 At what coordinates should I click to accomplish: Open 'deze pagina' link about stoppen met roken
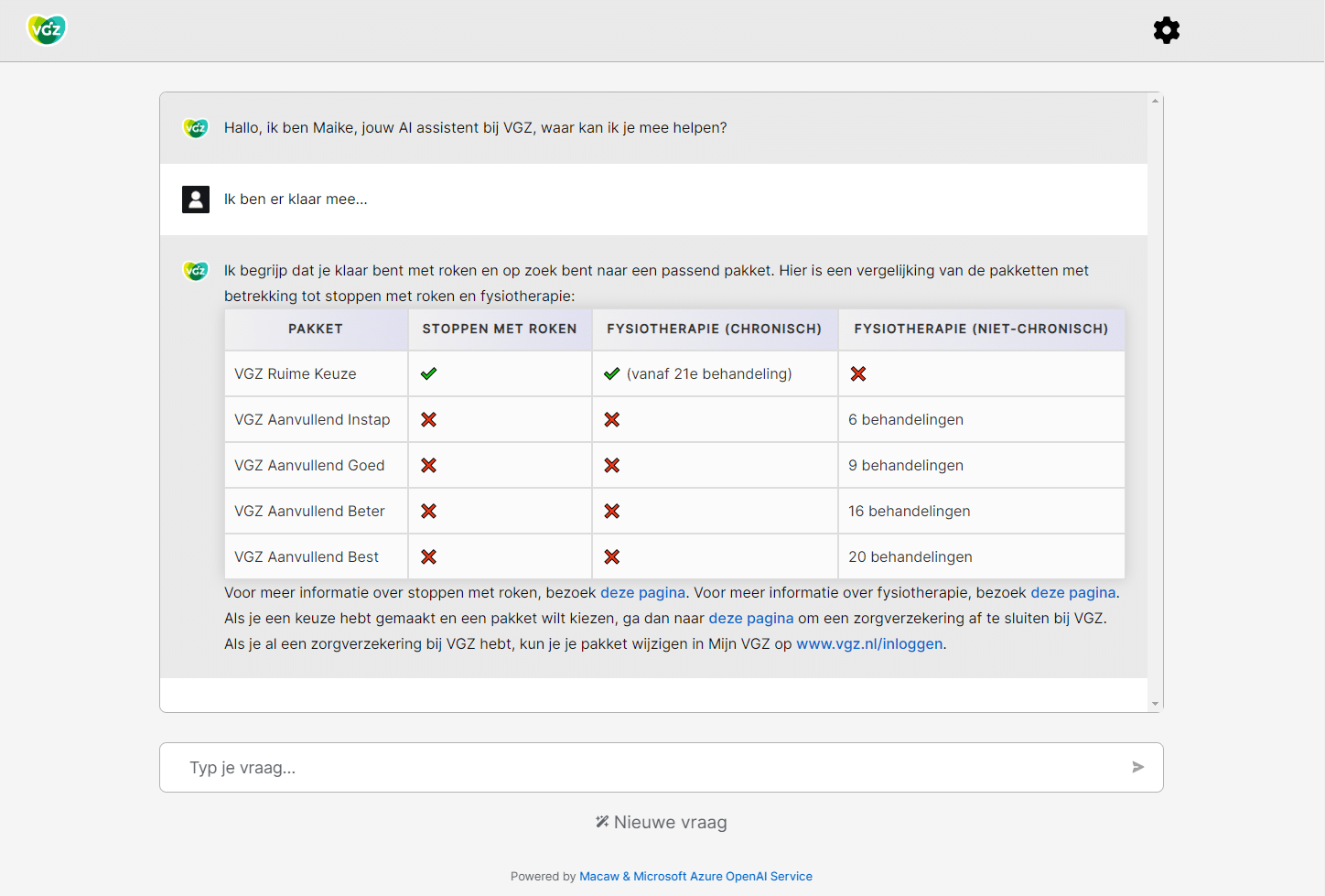(x=642, y=592)
